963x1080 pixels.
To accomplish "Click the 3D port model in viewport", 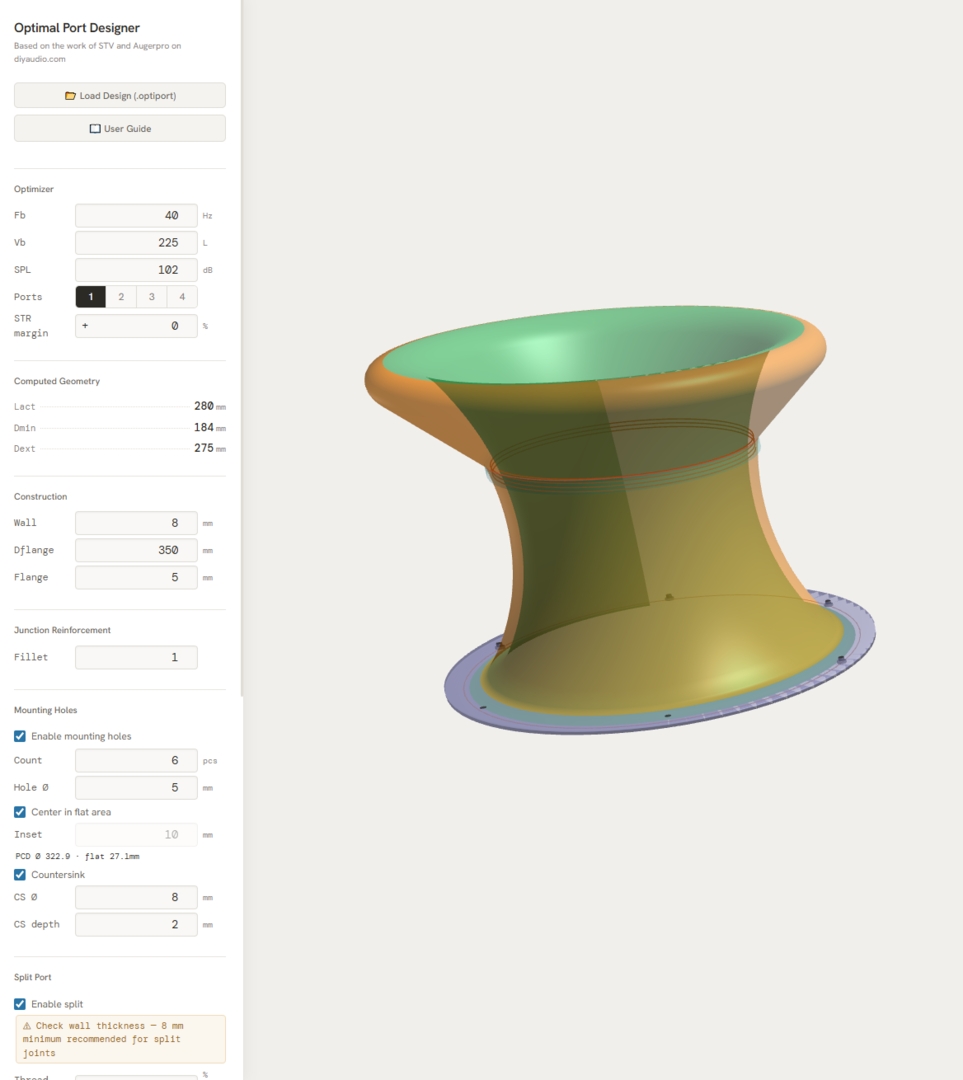I will pos(620,520).
